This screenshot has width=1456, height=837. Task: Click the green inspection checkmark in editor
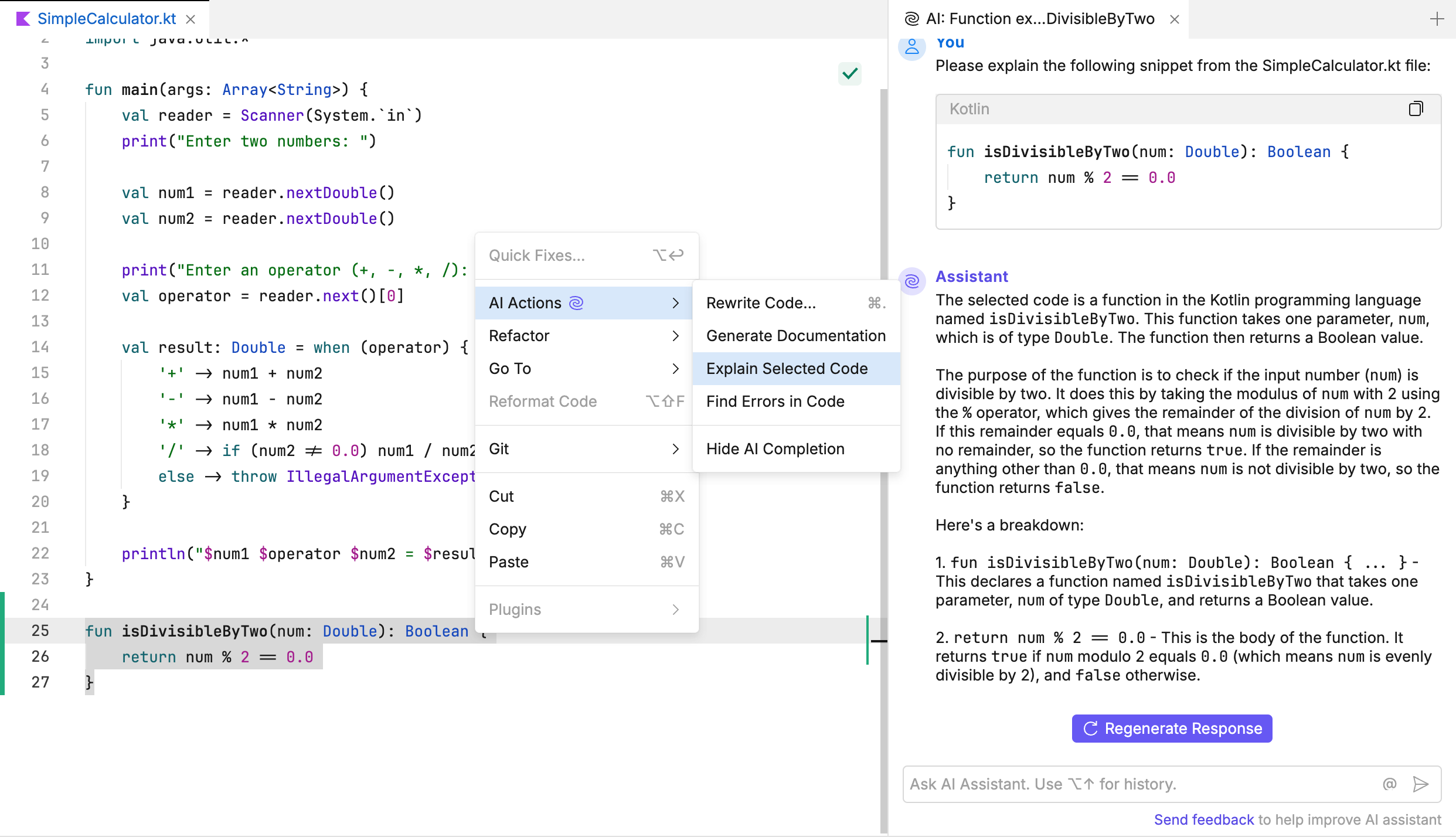(x=849, y=74)
